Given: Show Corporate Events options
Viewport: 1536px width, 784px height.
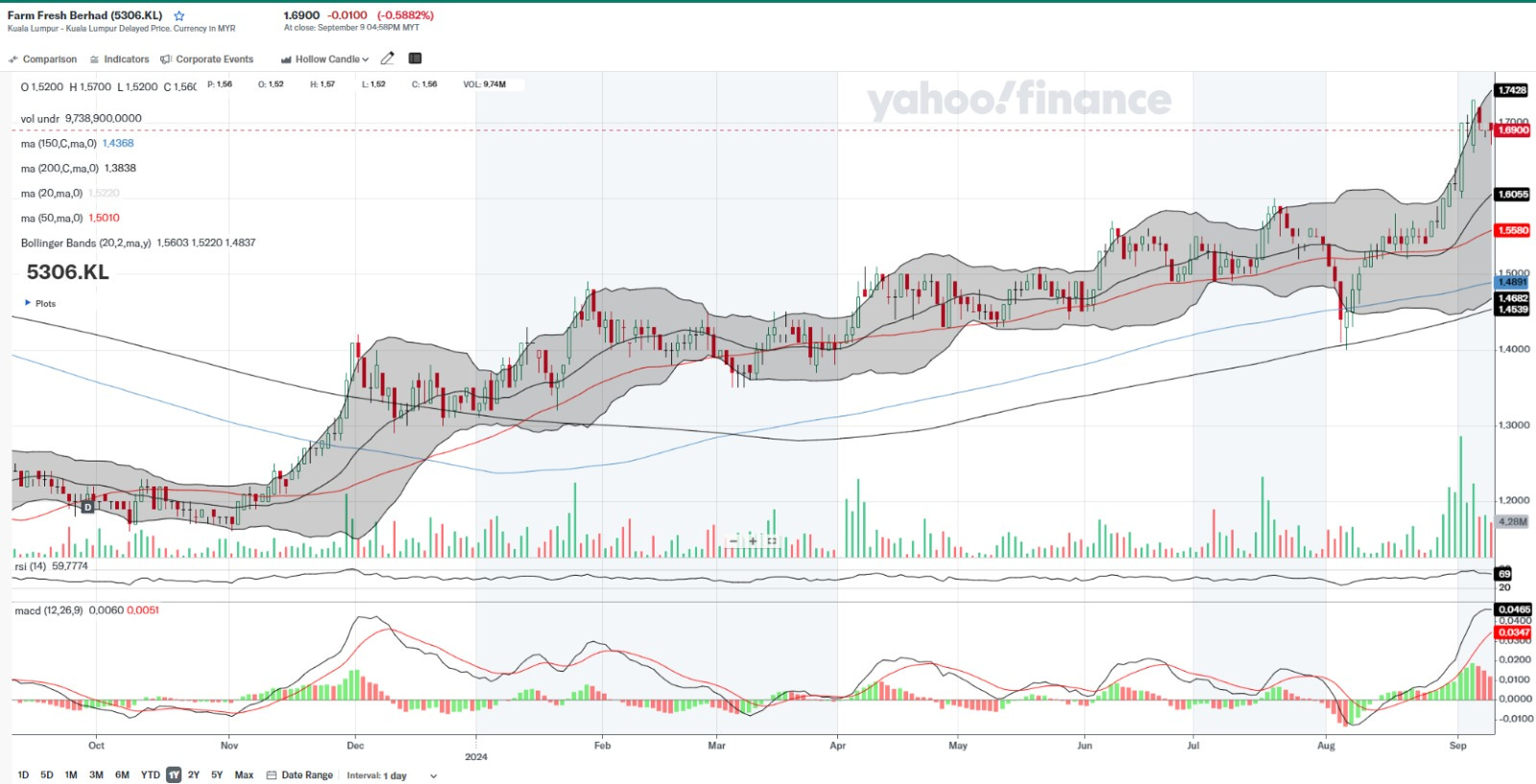Looking at the screenshot, I should coord(207,59).
